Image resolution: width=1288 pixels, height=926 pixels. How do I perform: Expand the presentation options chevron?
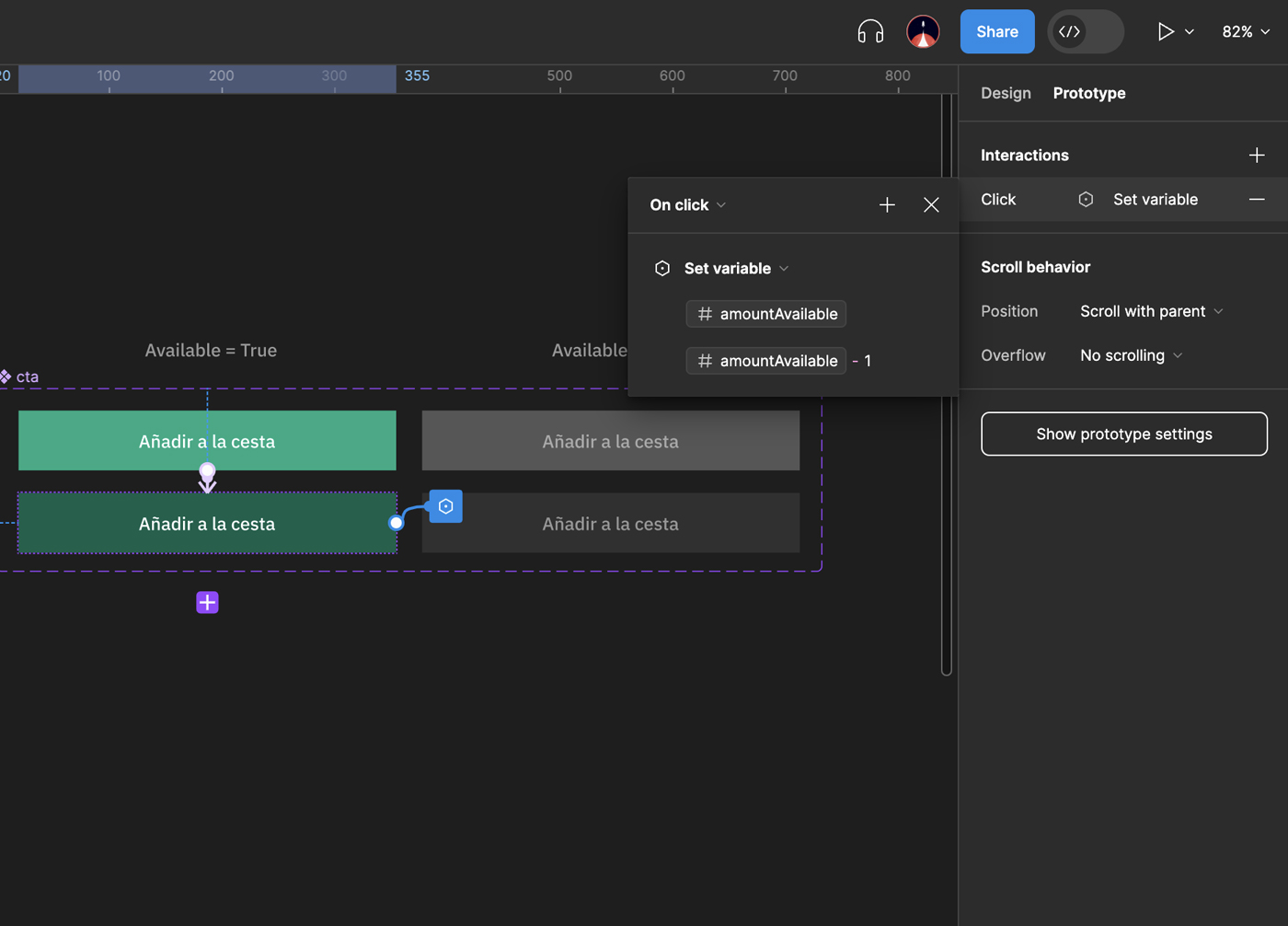coord(1190,32)
